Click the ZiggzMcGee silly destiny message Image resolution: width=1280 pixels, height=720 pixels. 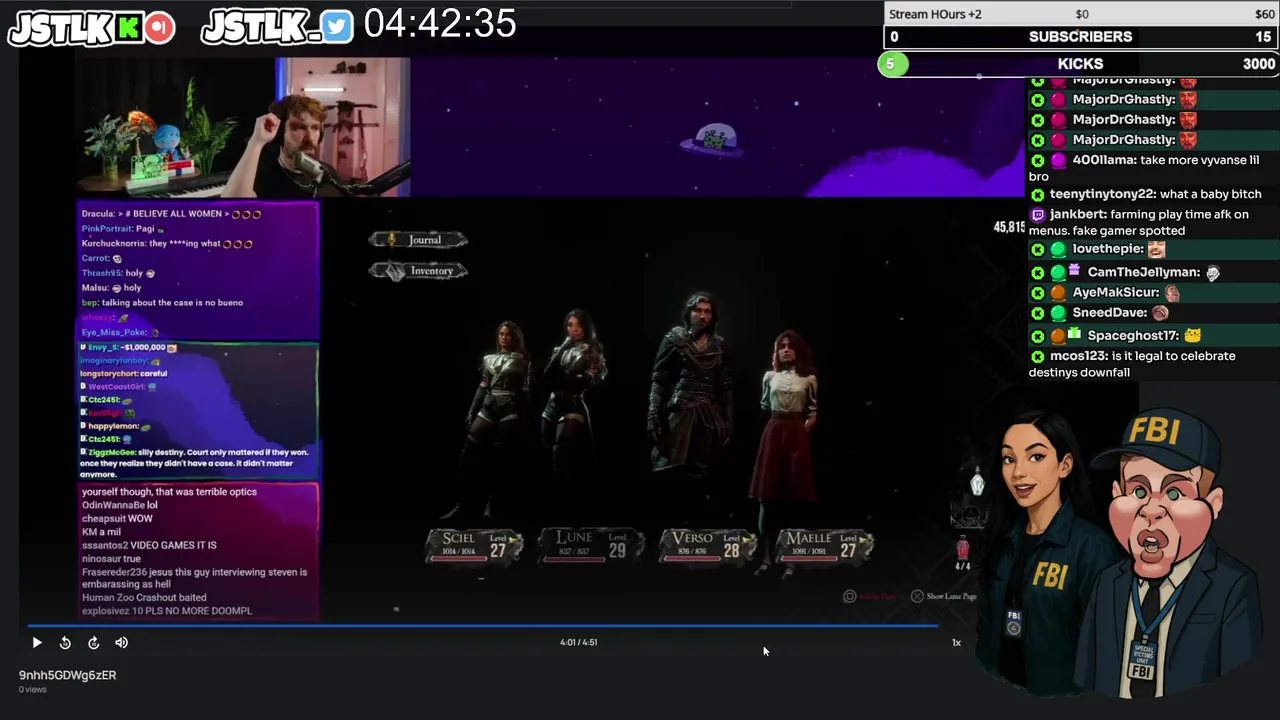click(194, 463)
